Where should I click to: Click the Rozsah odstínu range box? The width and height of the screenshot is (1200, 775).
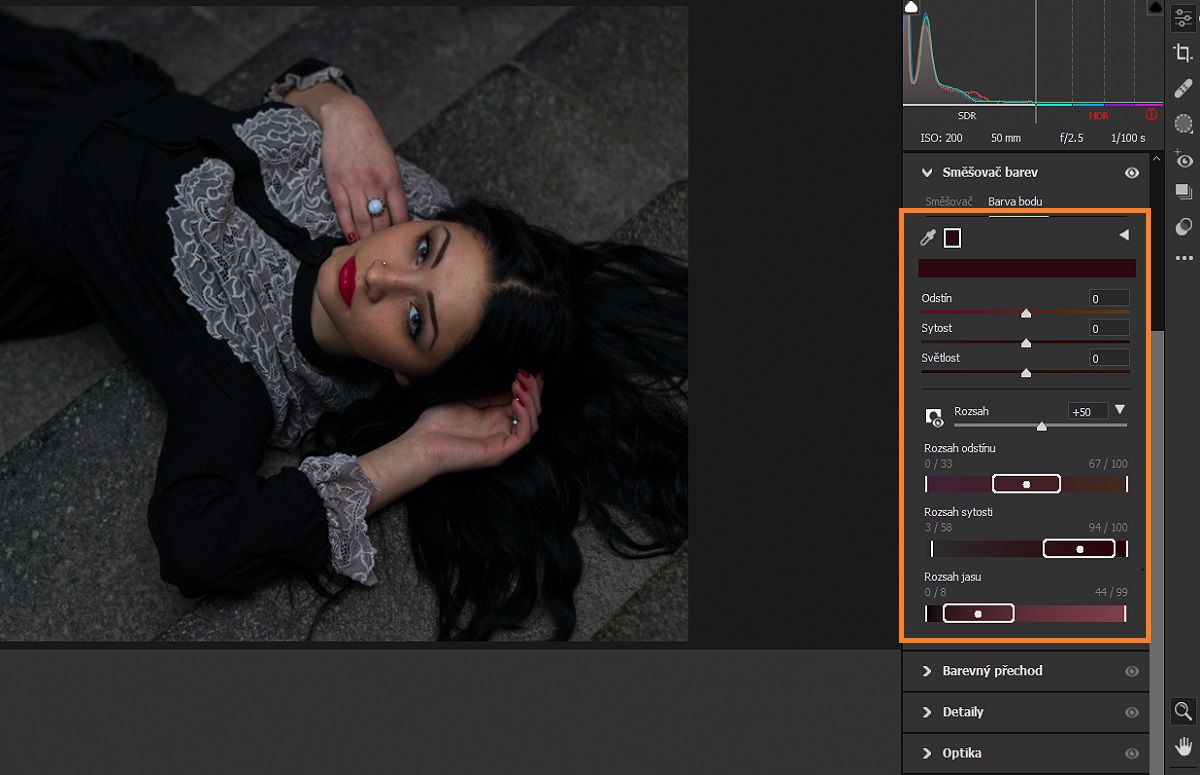point(1026,484)
